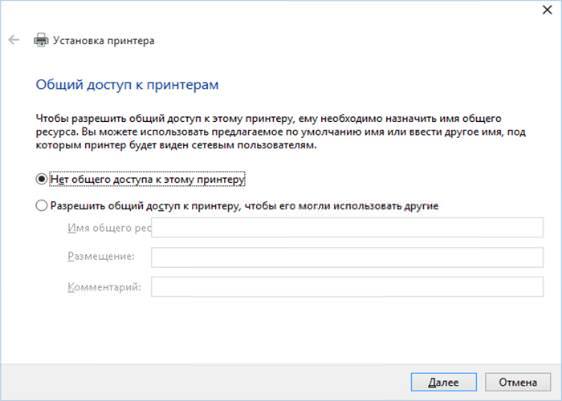Cancel setup with the 'Отмена' button
This screenshot has height=401, width=562.
coord(518,382)
